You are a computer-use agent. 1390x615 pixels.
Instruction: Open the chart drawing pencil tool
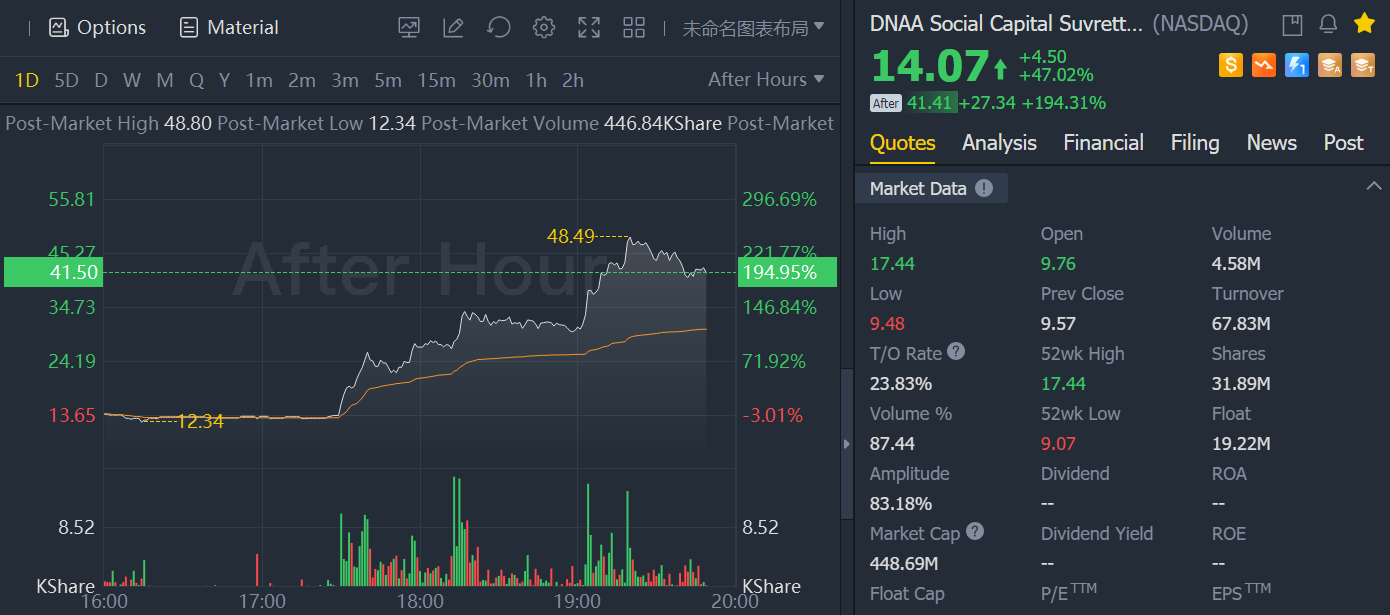453,28
